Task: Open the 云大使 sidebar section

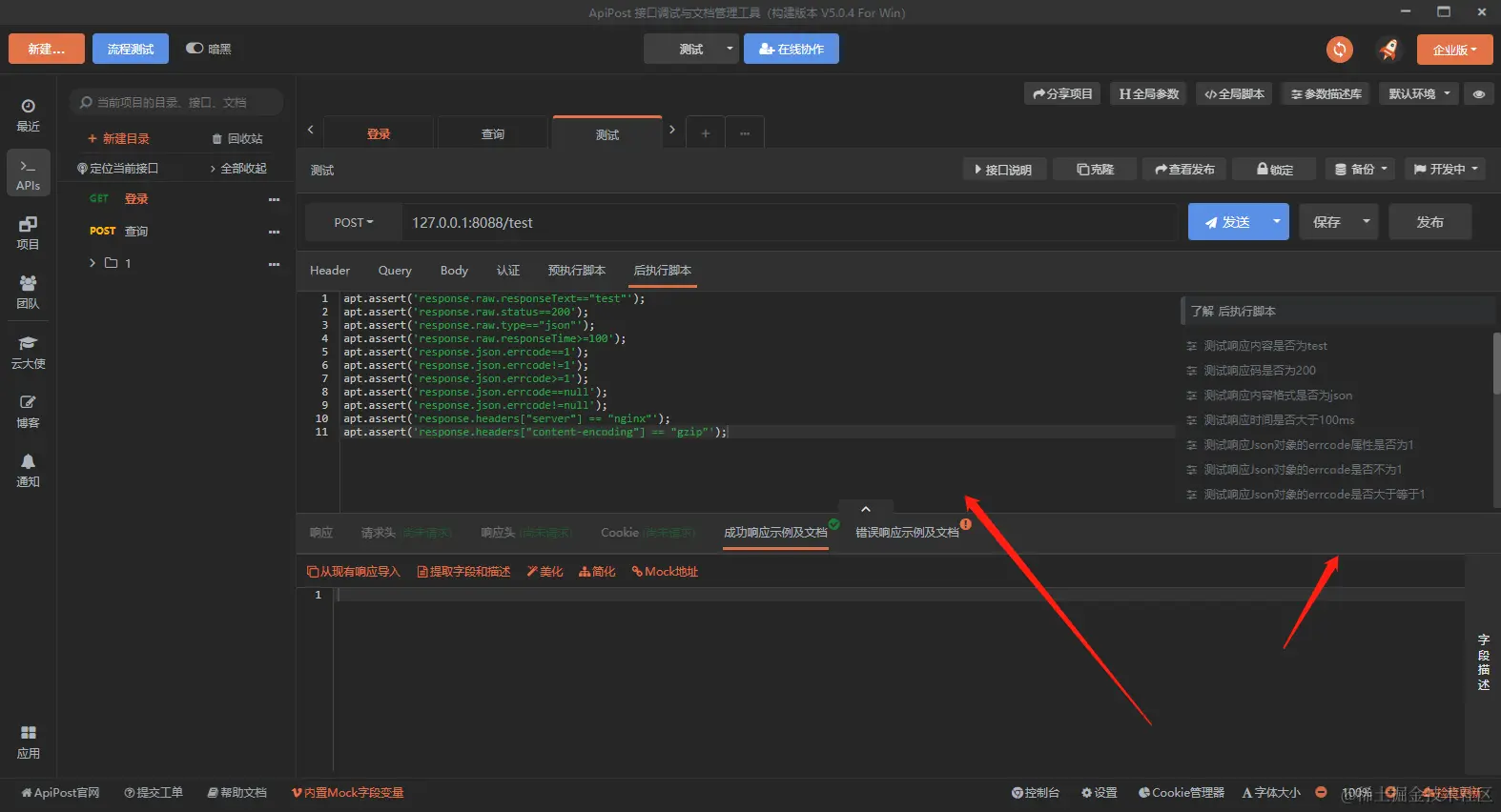Action: point(28,352)
